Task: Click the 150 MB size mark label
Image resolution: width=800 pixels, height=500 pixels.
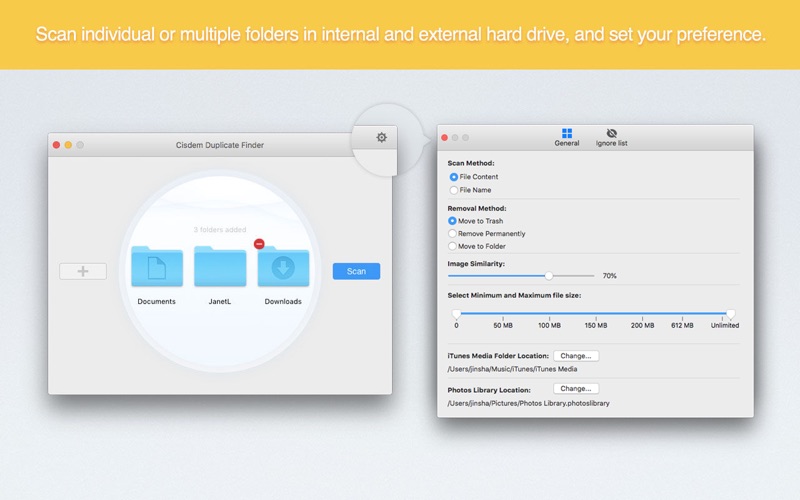Action: point(596,325)
